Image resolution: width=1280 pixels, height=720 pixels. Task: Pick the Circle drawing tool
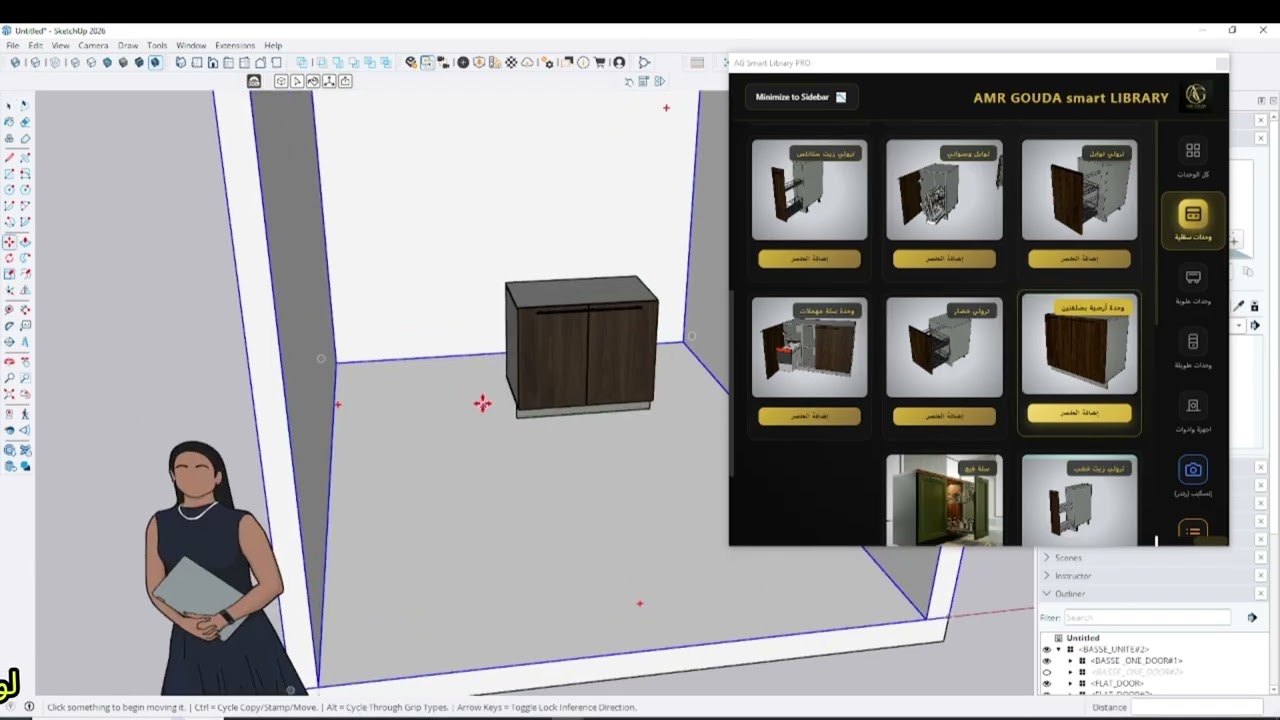click(9, 190)
